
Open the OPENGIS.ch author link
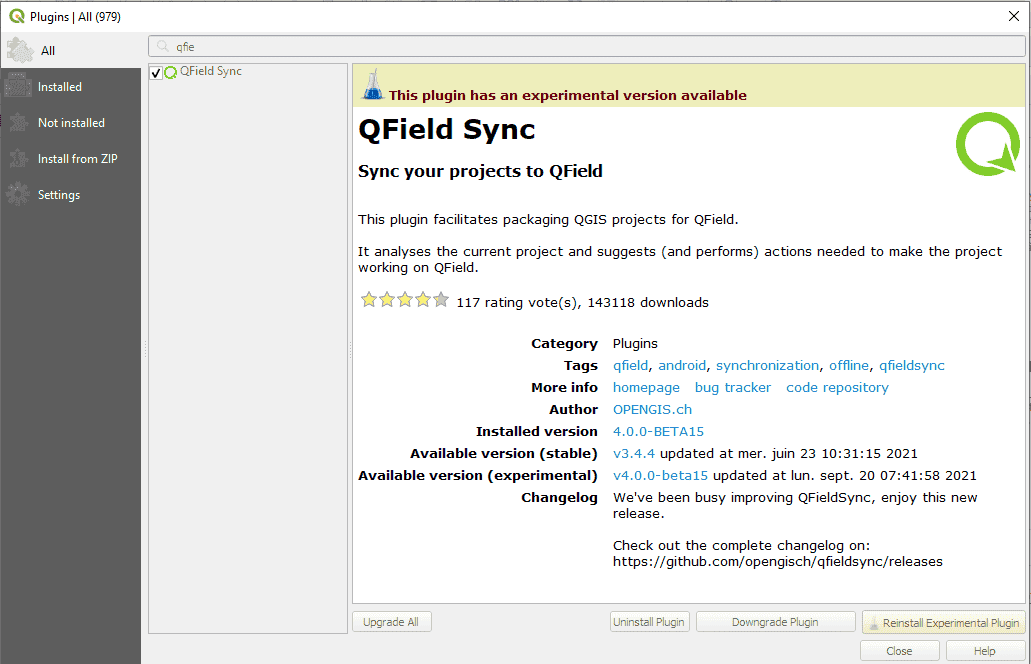pyautogui.click(x=652, y=409)
